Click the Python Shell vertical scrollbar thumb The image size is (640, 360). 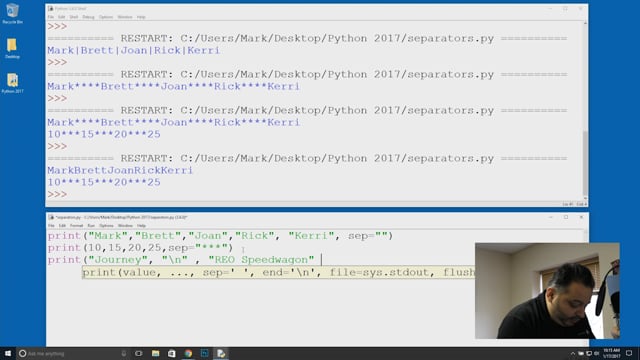click(x=585, y=163)
